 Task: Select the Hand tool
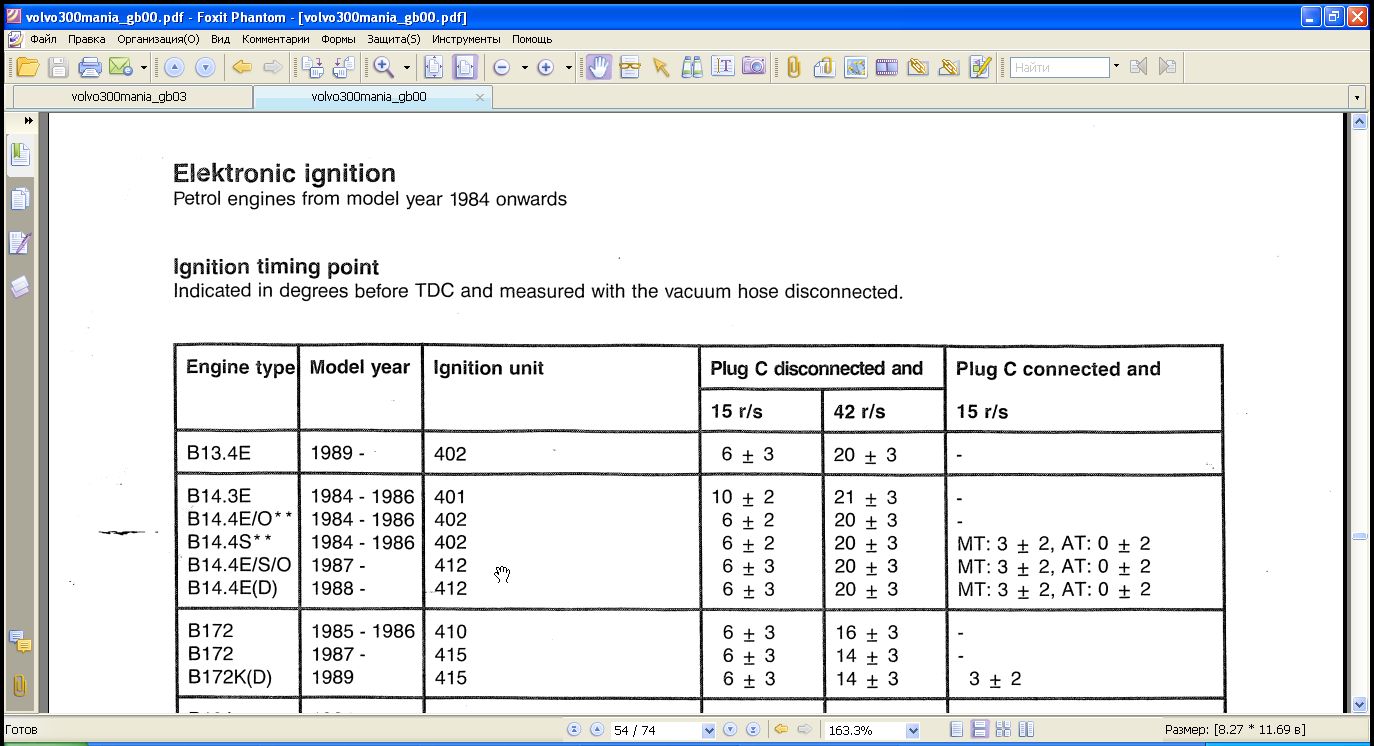point(598,68)
